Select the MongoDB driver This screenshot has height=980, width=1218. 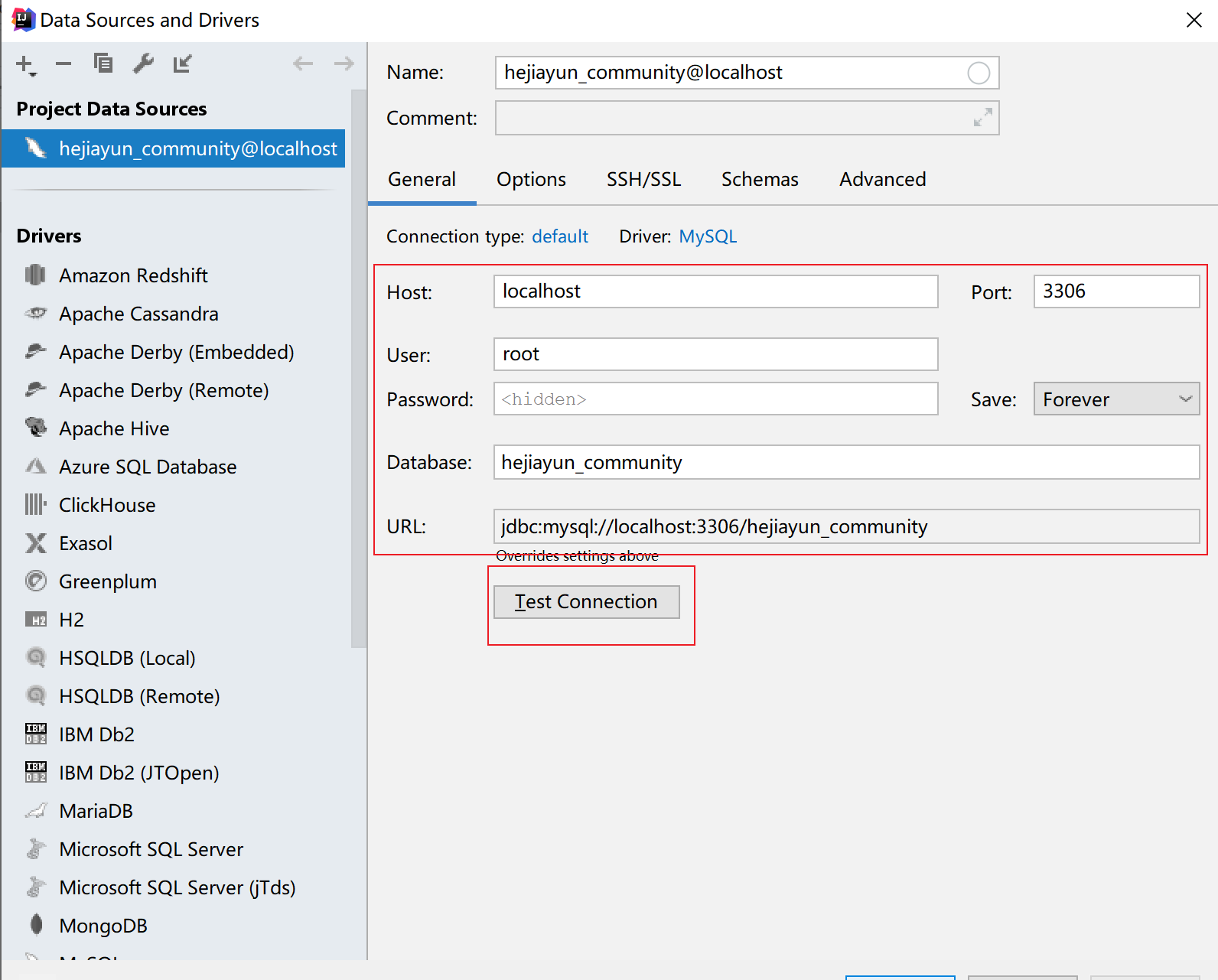(x=103, y=926)
